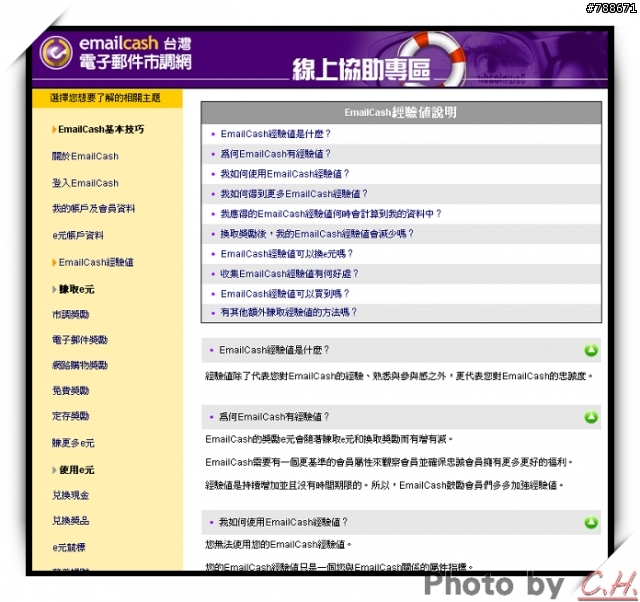Screen dimensions: 640x602
Task: Open '我應得的EmailCash經驗值何時會計算到我的資料中？' question
Action: click(331, 214)
